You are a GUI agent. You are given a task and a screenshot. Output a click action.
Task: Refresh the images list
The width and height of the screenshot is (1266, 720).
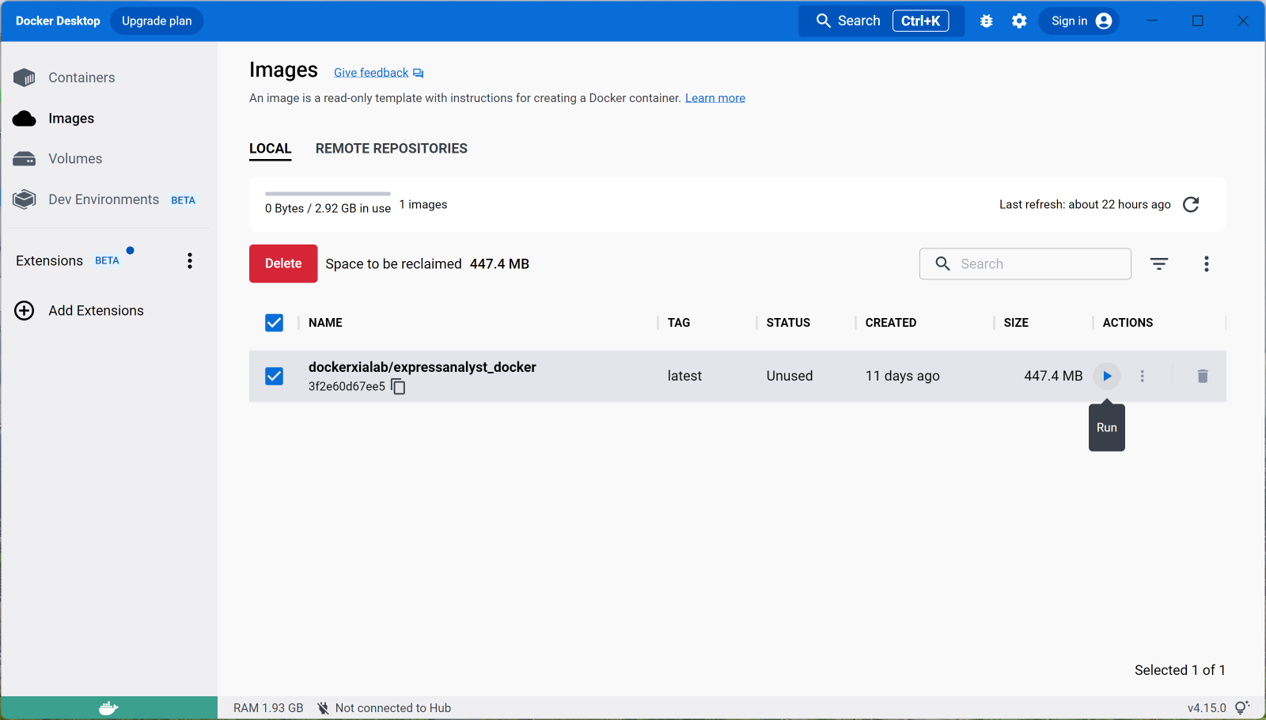point(1191,204)
